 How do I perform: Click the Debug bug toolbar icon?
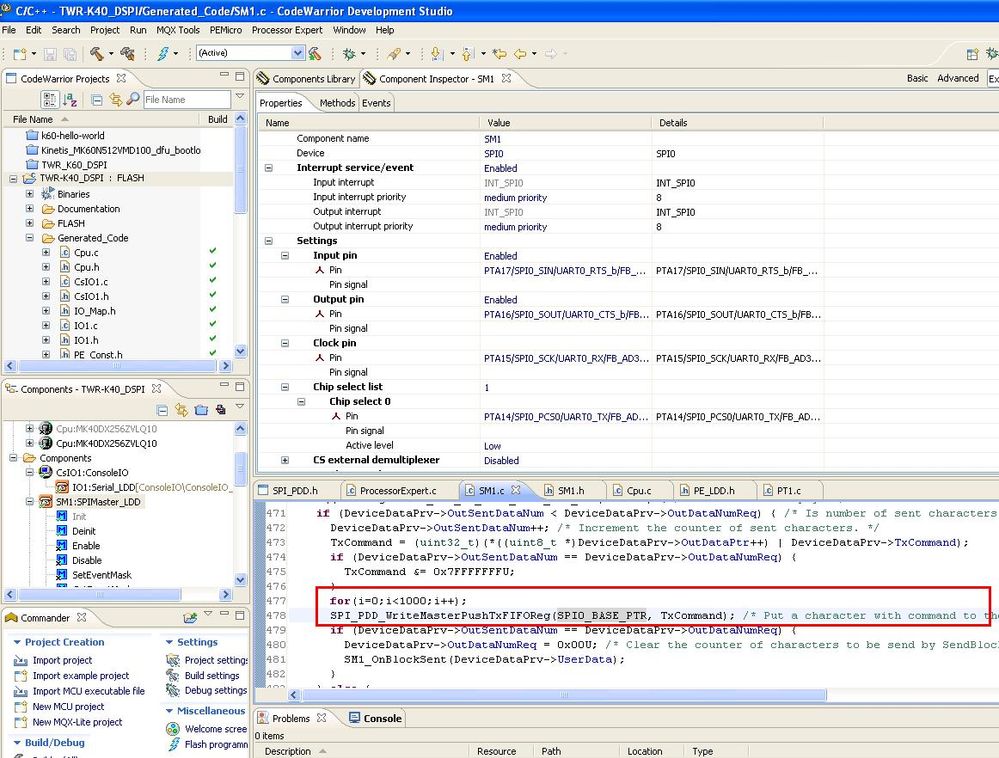tap(349, 54)
